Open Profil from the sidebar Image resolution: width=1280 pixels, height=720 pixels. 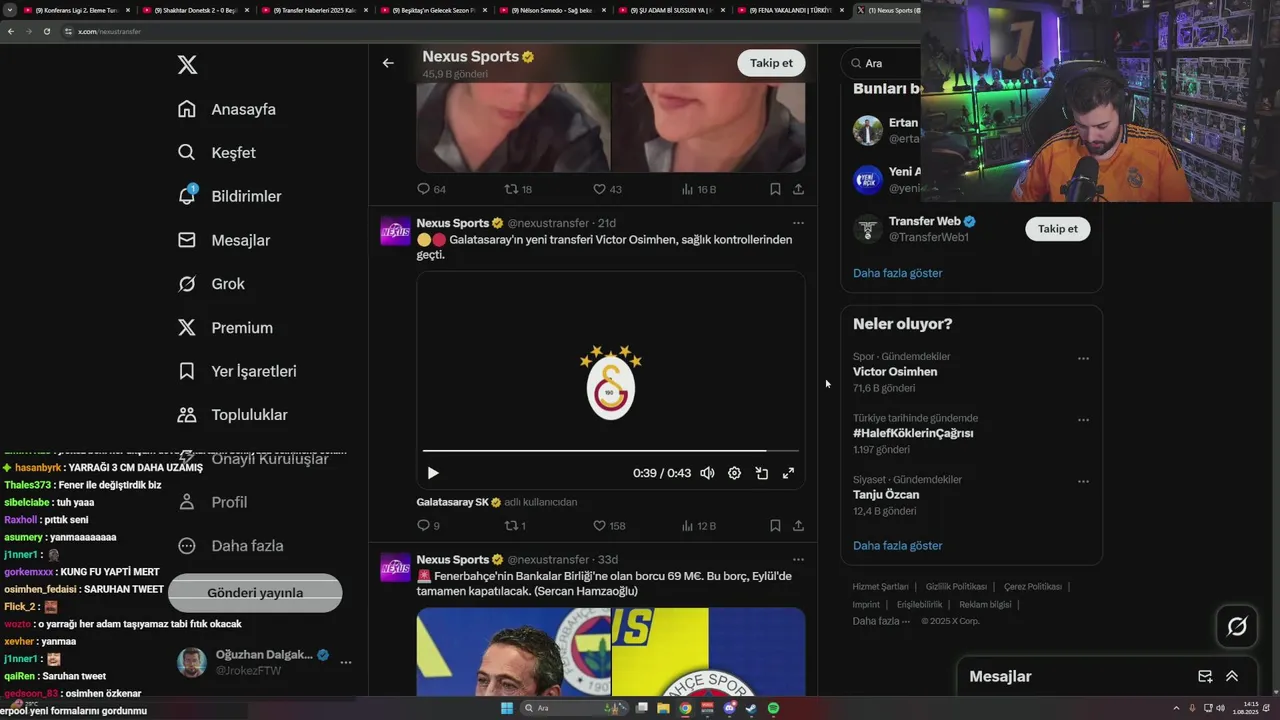[212, 502]
